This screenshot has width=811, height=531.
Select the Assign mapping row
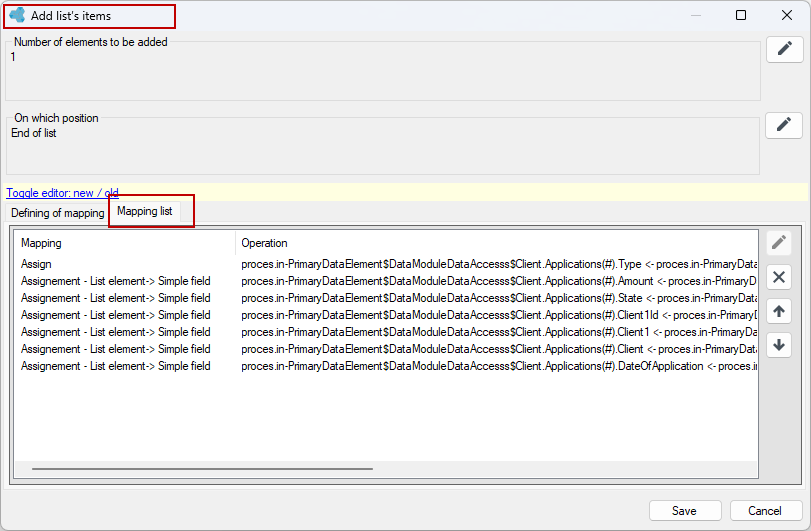click(385, 264)
